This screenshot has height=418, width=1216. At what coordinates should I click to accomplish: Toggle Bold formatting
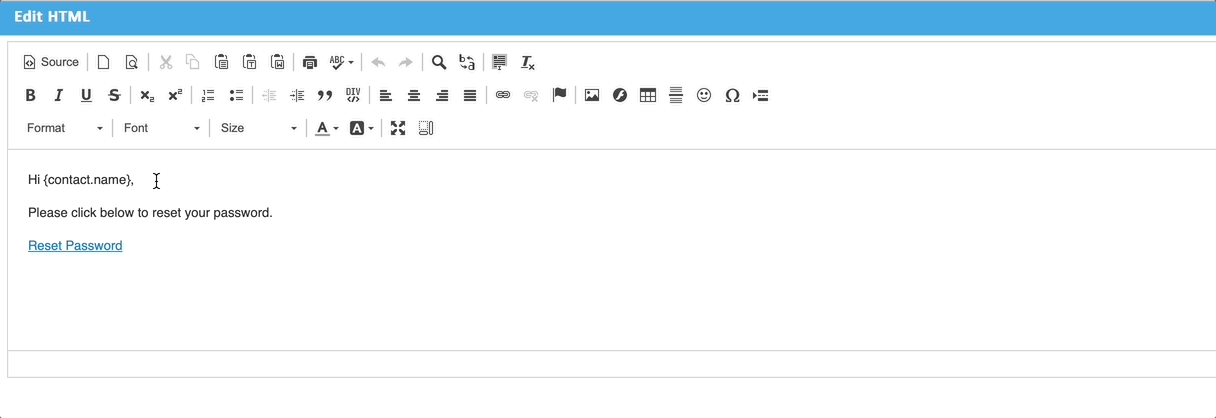click(31, 95)
